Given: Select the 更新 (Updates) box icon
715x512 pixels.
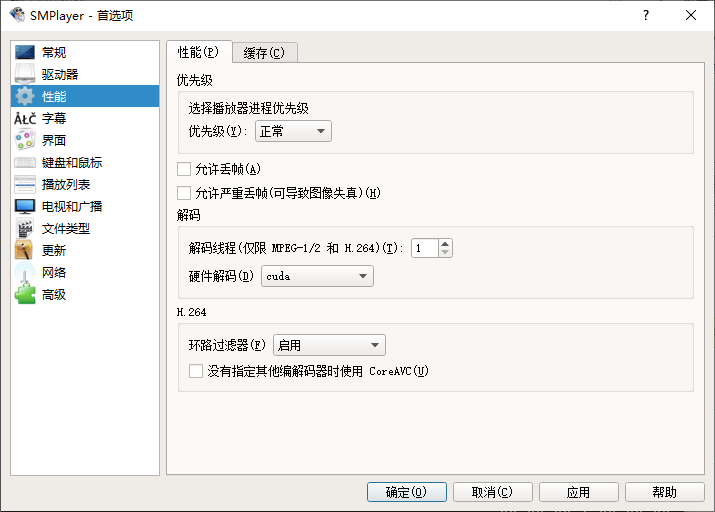Looking at the screenshot, I should pos(25,250).
